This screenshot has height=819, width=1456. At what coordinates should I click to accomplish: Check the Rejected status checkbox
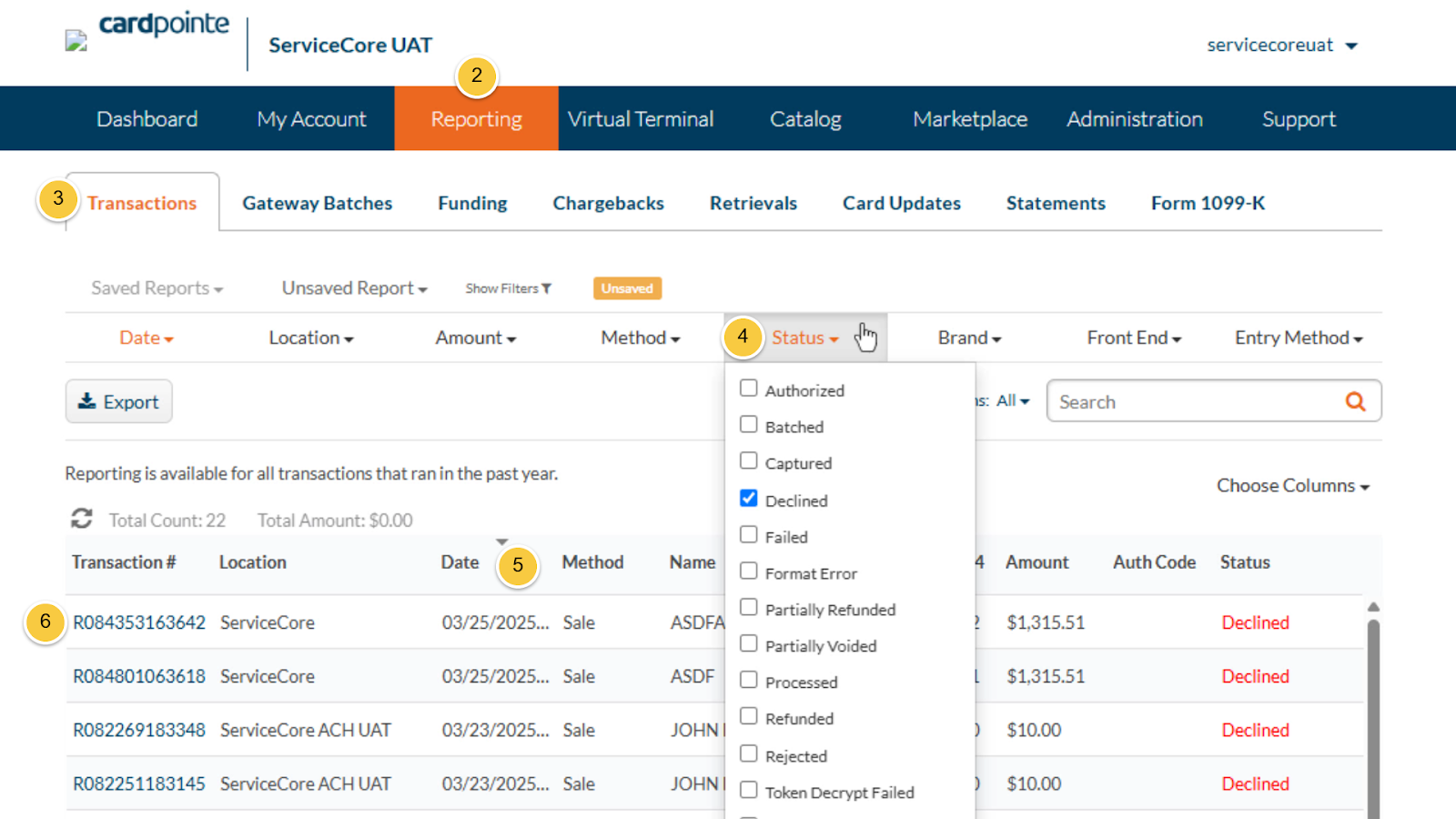pos(748,754)
